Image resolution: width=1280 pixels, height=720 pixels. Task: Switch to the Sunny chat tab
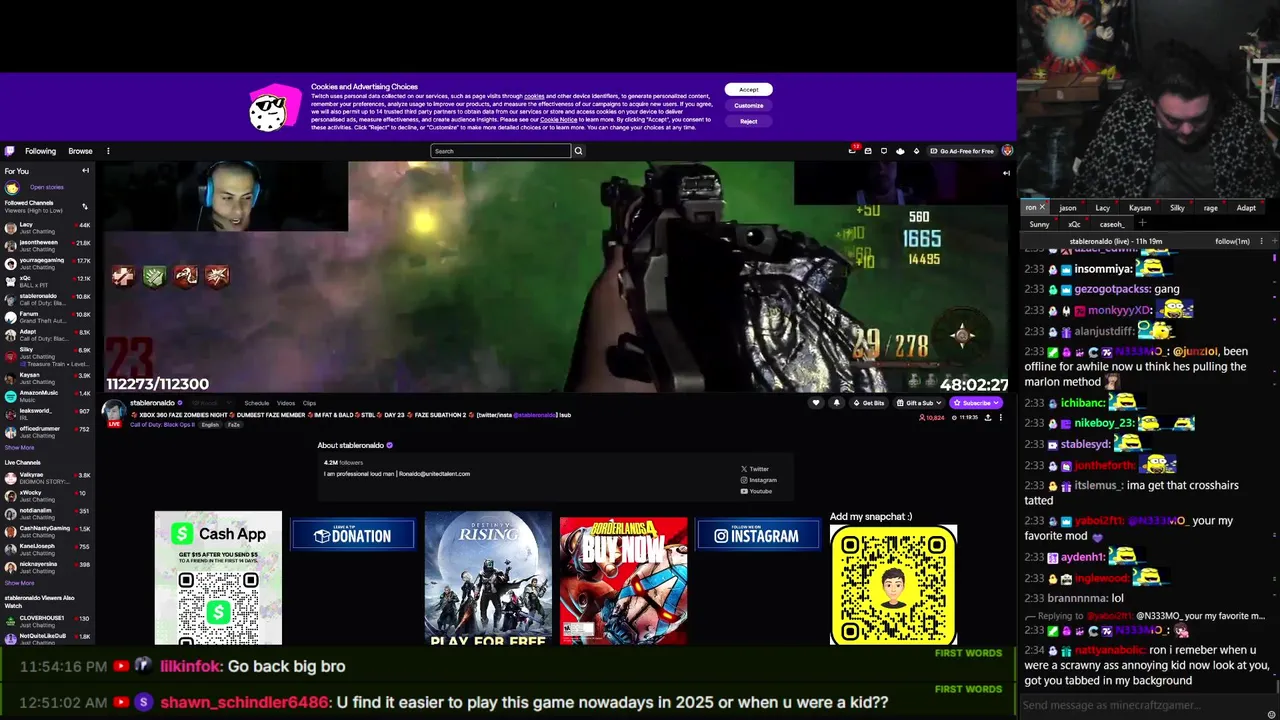pyautogui.click(x=1040, y=224)
